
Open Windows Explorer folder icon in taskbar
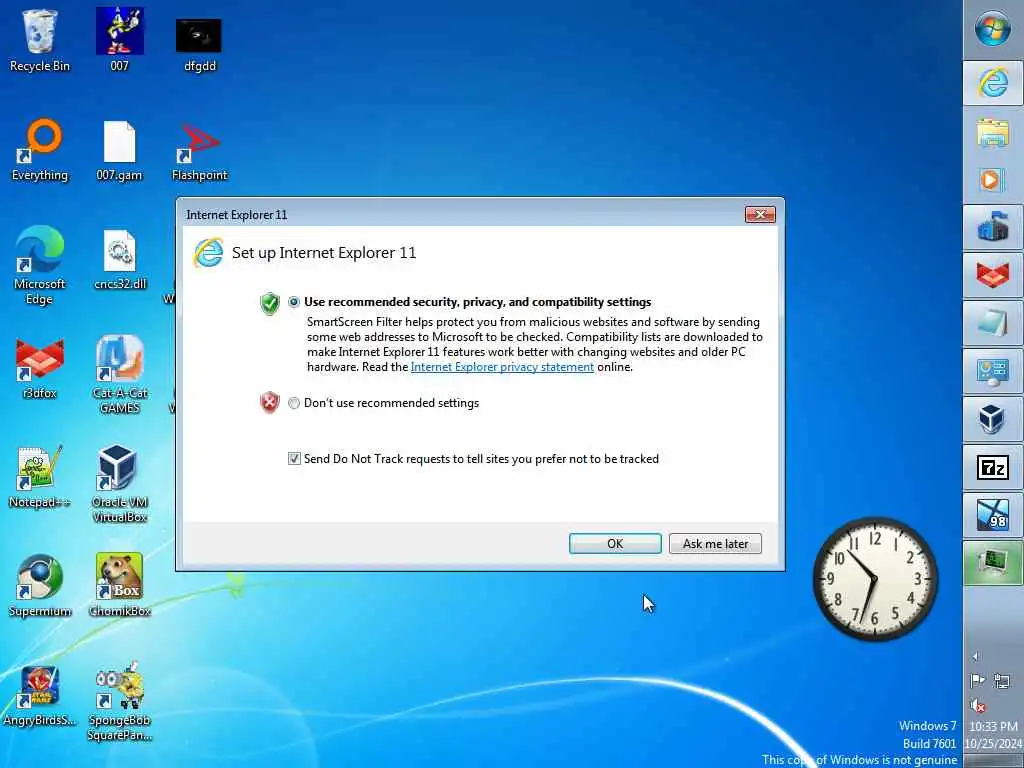(993, 131)
